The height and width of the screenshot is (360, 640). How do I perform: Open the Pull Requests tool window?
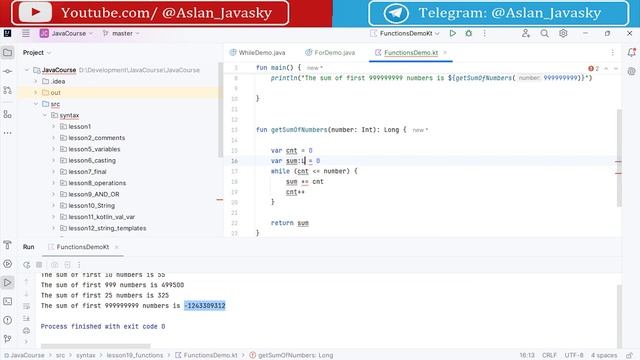point(8,90)
